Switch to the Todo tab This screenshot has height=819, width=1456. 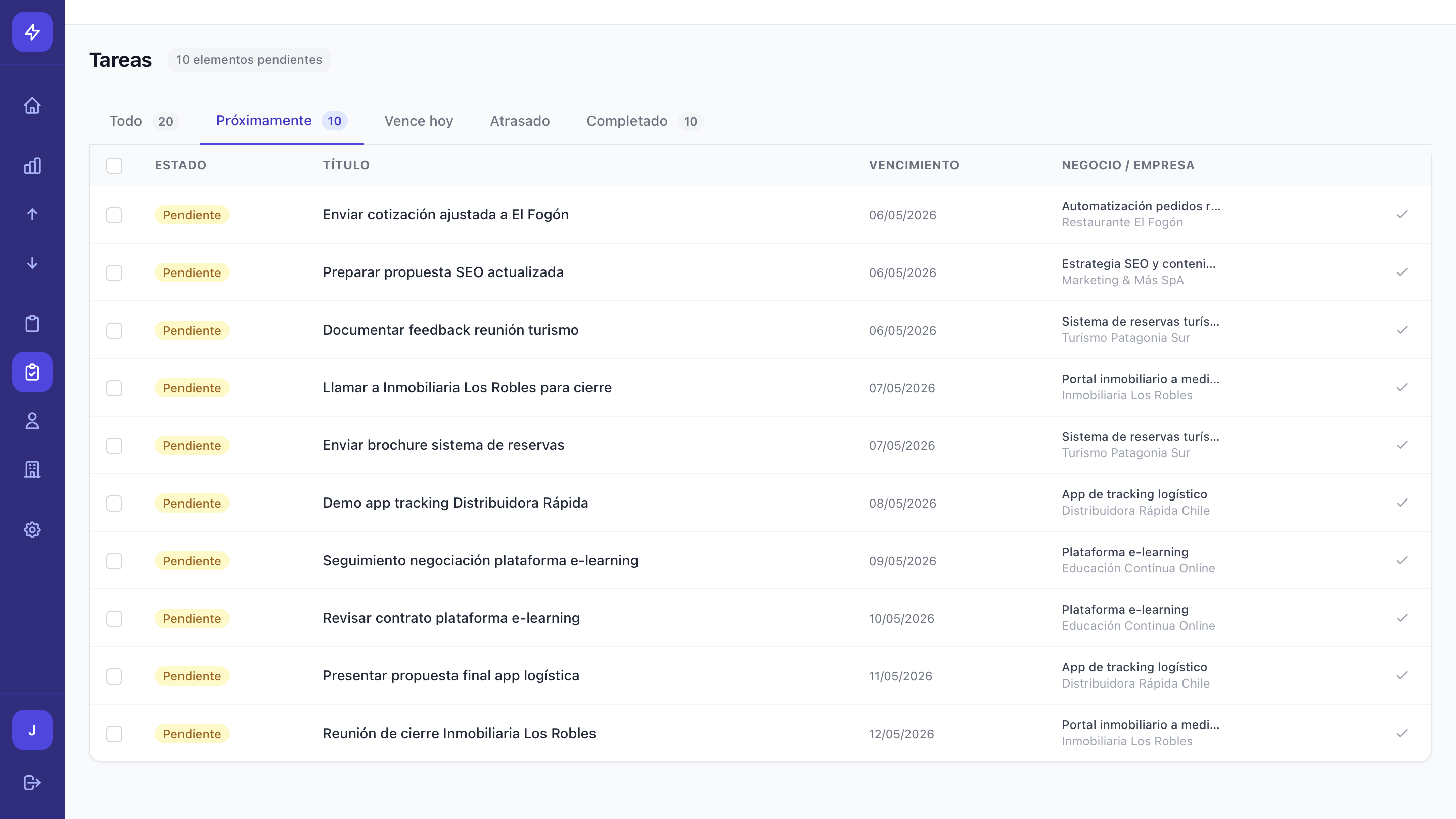(x=144, y=121)
